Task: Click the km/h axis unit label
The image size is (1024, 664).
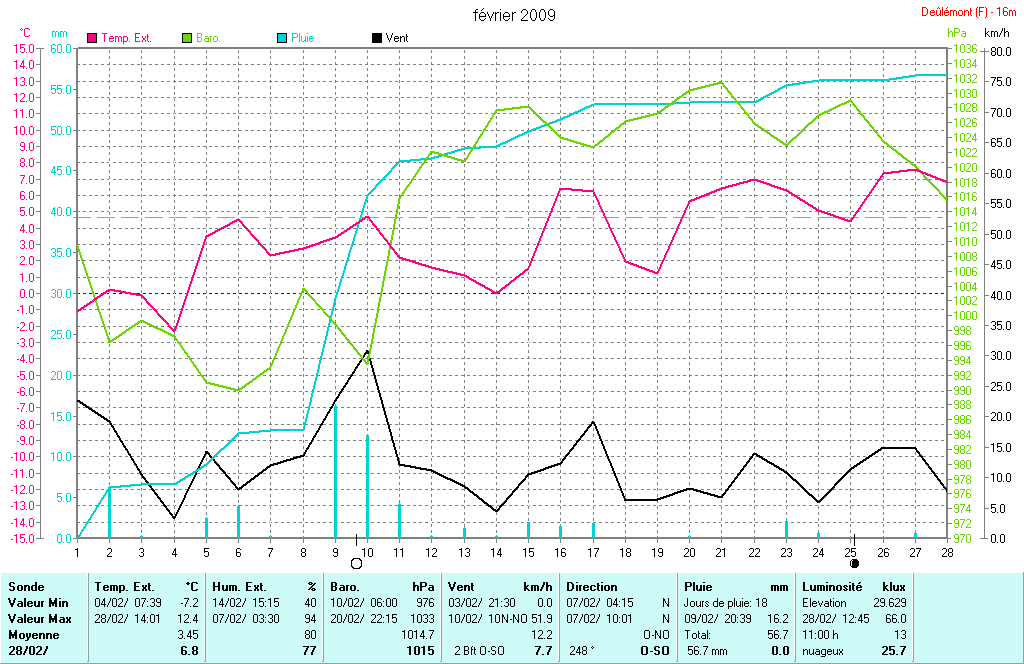Action: coord(1000,34)
